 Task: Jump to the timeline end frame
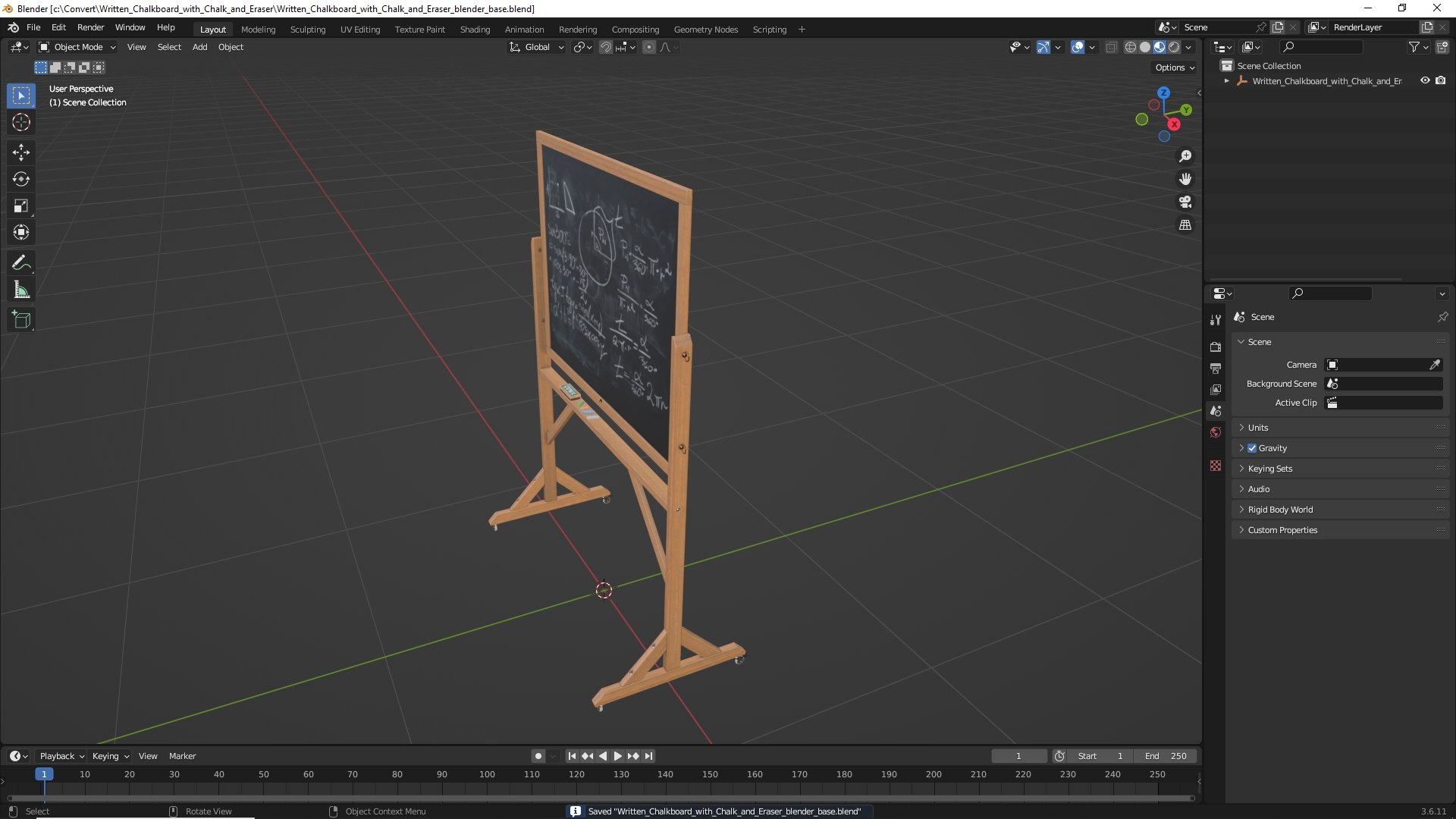[x=648, y=756]
